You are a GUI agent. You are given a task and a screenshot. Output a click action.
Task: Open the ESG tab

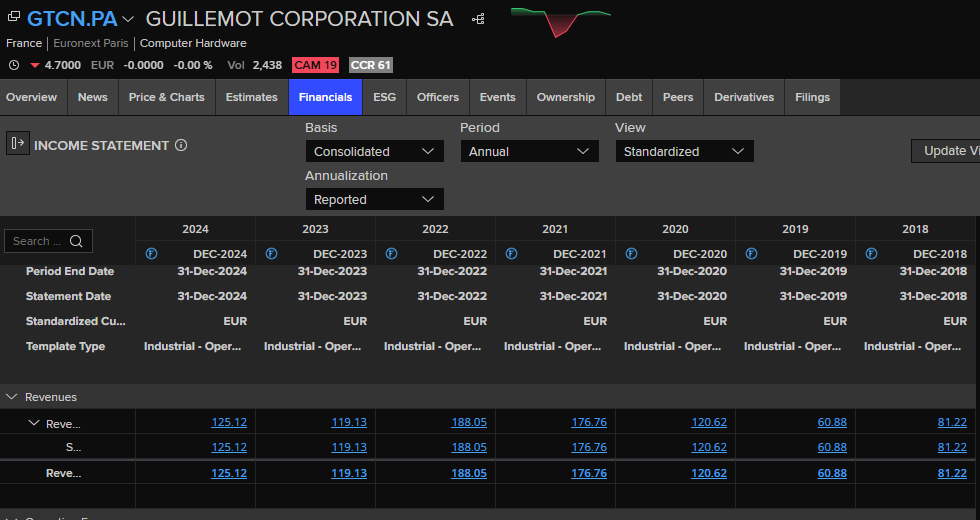[x=384, y=97]
